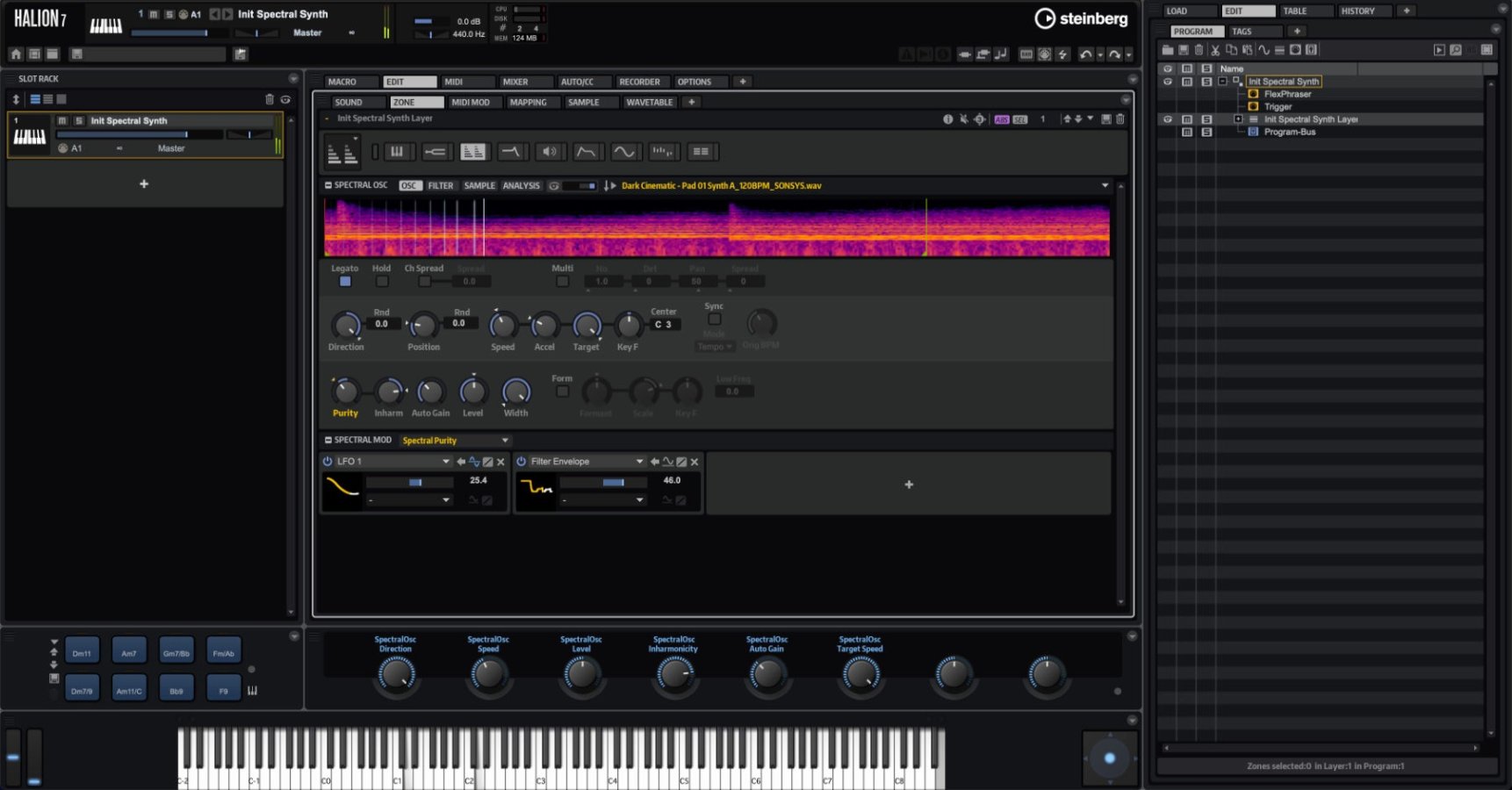Open the Amplifier section speaker icon
The height and width of the screenshot is (790, 1512).
pyautogui.click(x=551, y=151)
